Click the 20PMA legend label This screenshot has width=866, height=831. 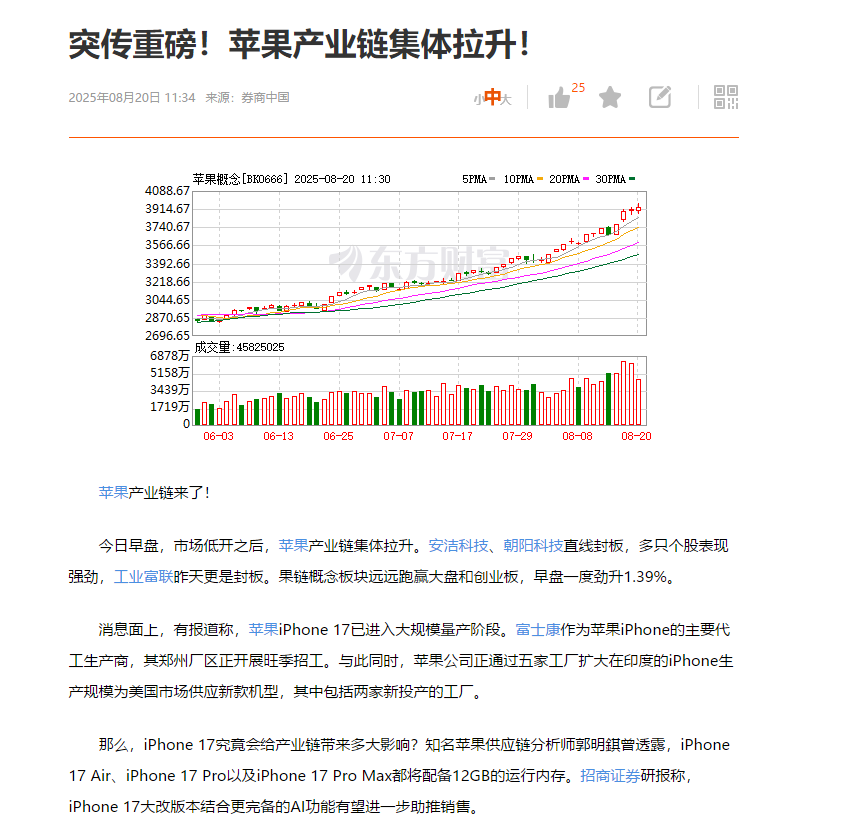(564, 179)
